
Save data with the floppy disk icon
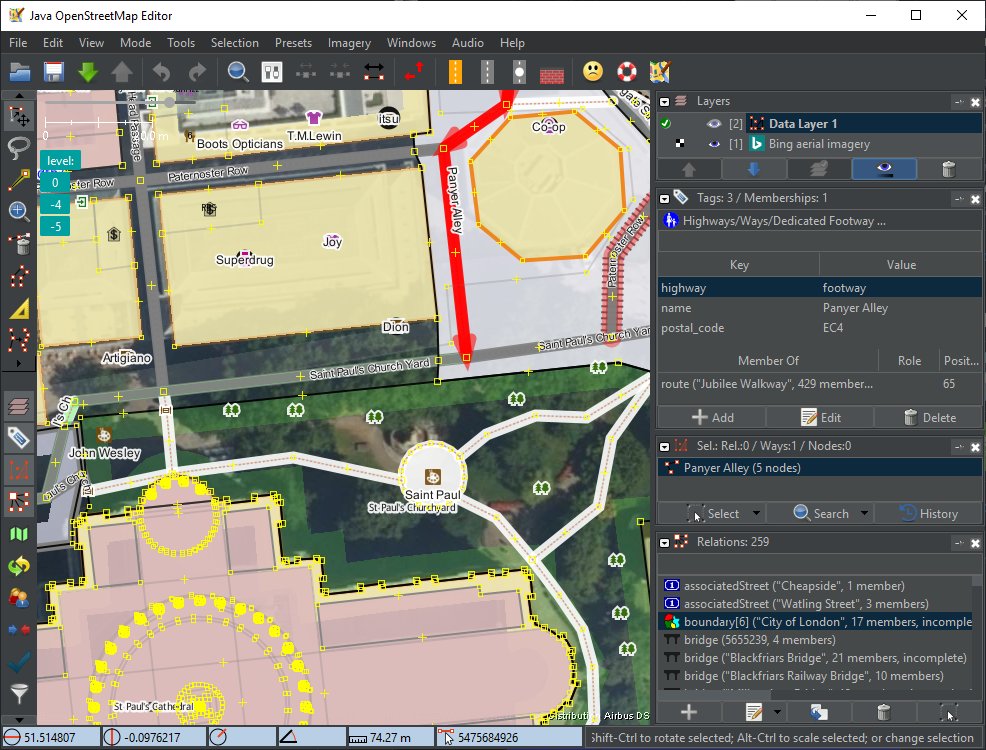coord(54,72)
